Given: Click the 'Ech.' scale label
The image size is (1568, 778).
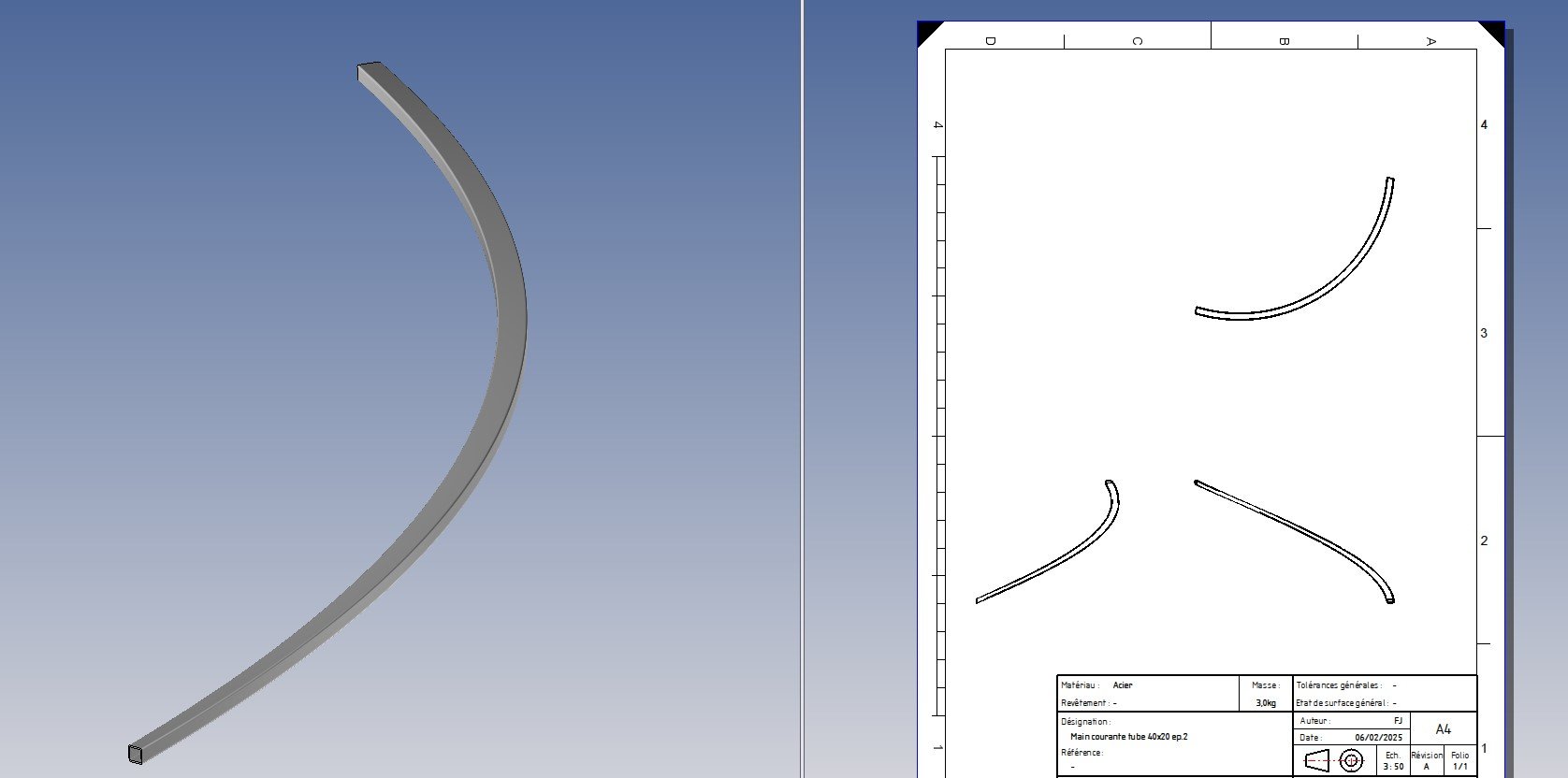Looking at the screenshot, I should click(x=1393, y=756).
